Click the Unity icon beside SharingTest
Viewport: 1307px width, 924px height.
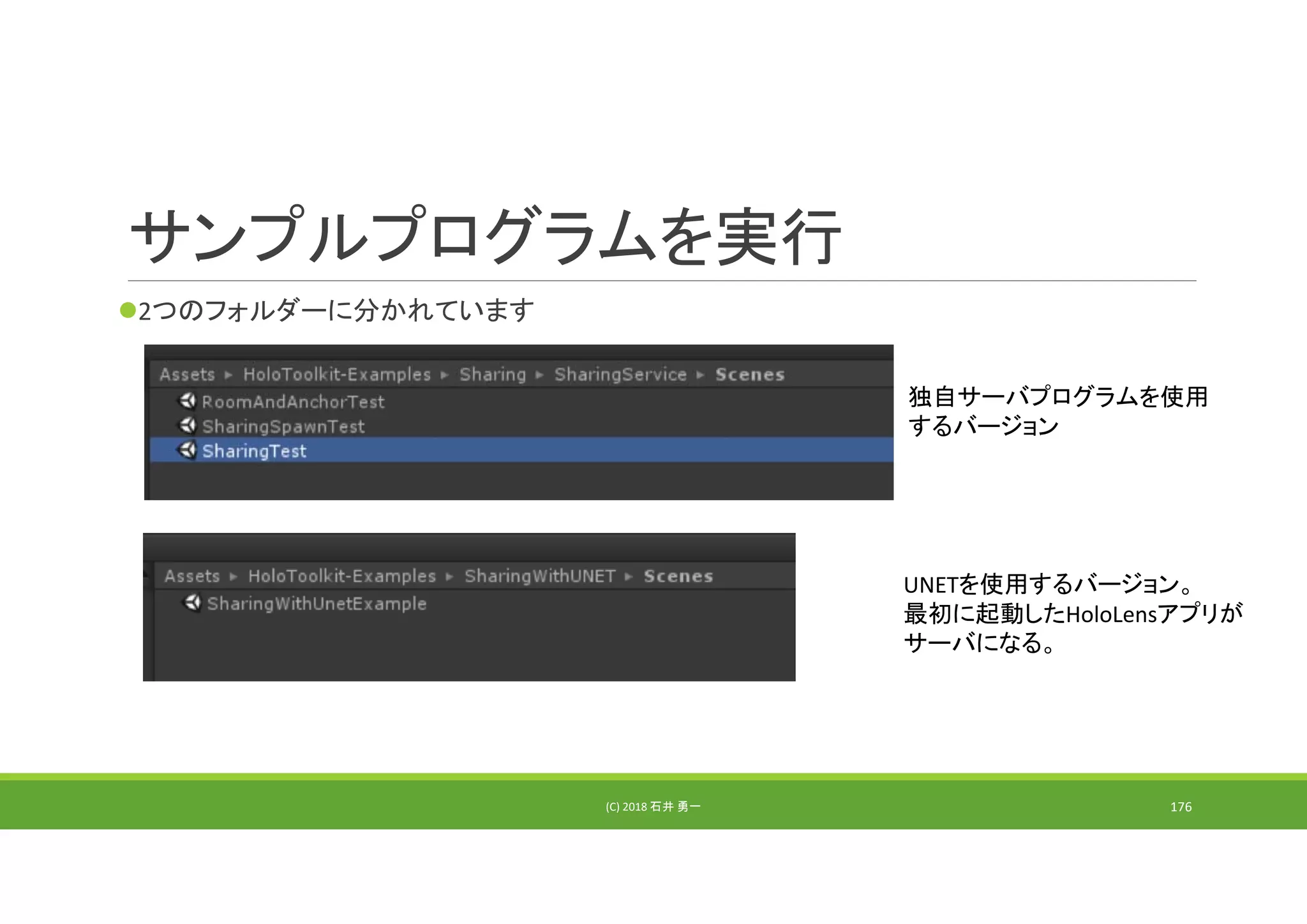click(x=187, y=450)
